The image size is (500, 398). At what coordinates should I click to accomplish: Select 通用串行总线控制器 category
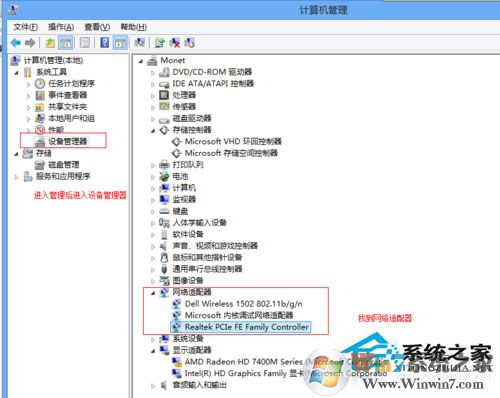coord(207,269)
